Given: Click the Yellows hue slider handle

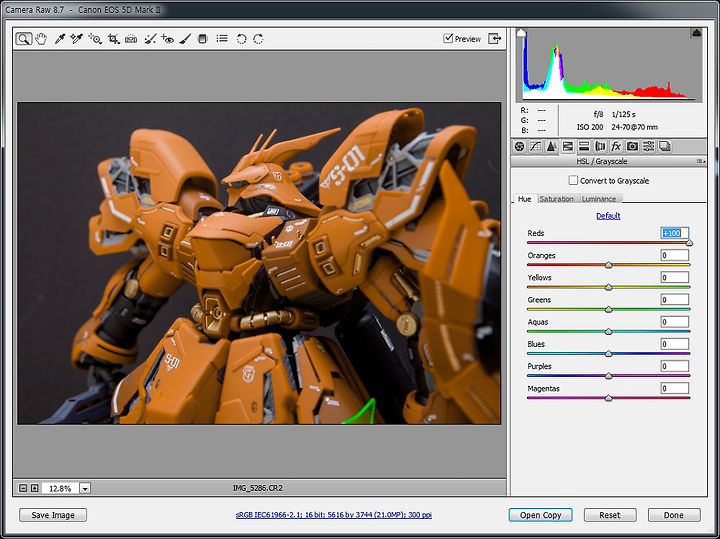Looking at the screenshot, I should point(608,287).
